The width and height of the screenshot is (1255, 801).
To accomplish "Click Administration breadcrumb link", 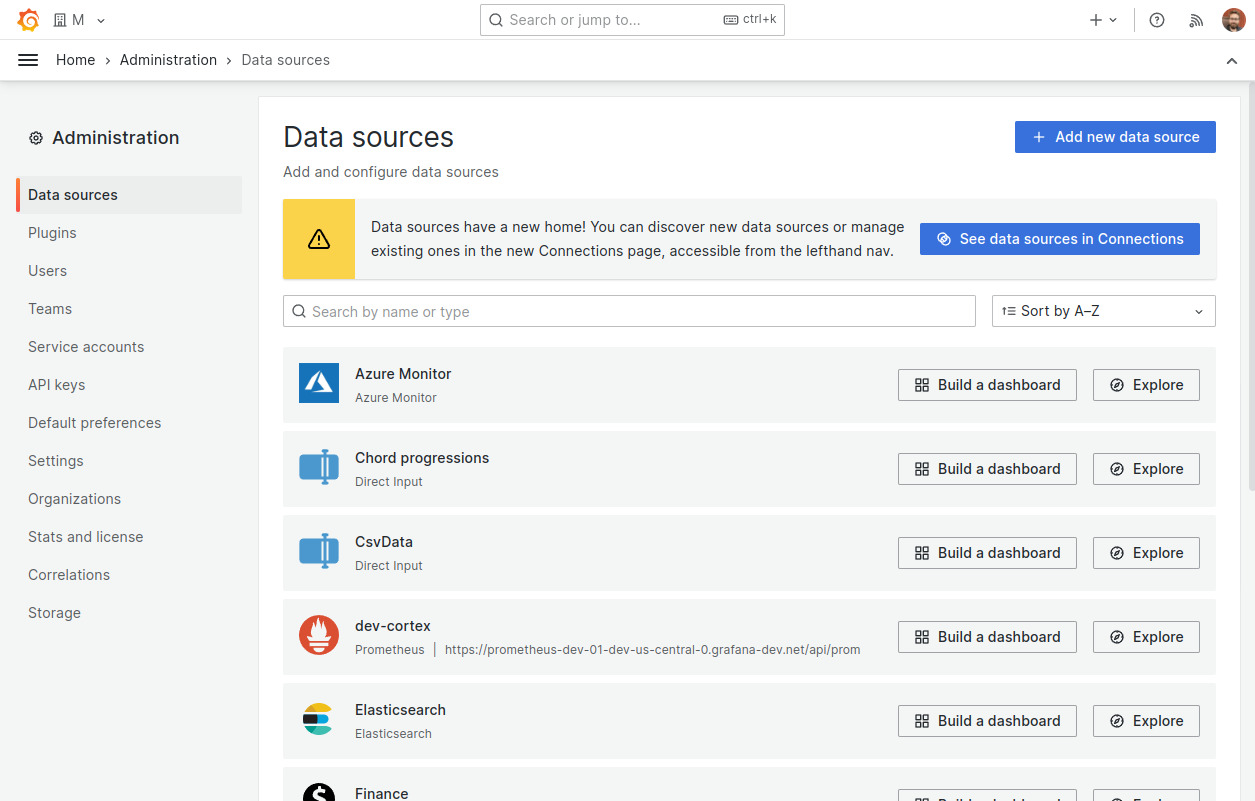I will tap(168, 60).
